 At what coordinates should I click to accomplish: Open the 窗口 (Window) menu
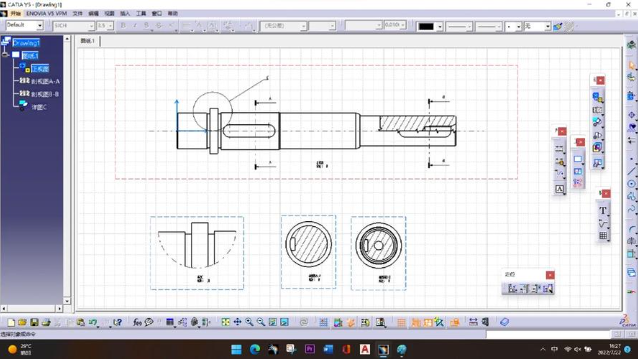pos(157,13)
